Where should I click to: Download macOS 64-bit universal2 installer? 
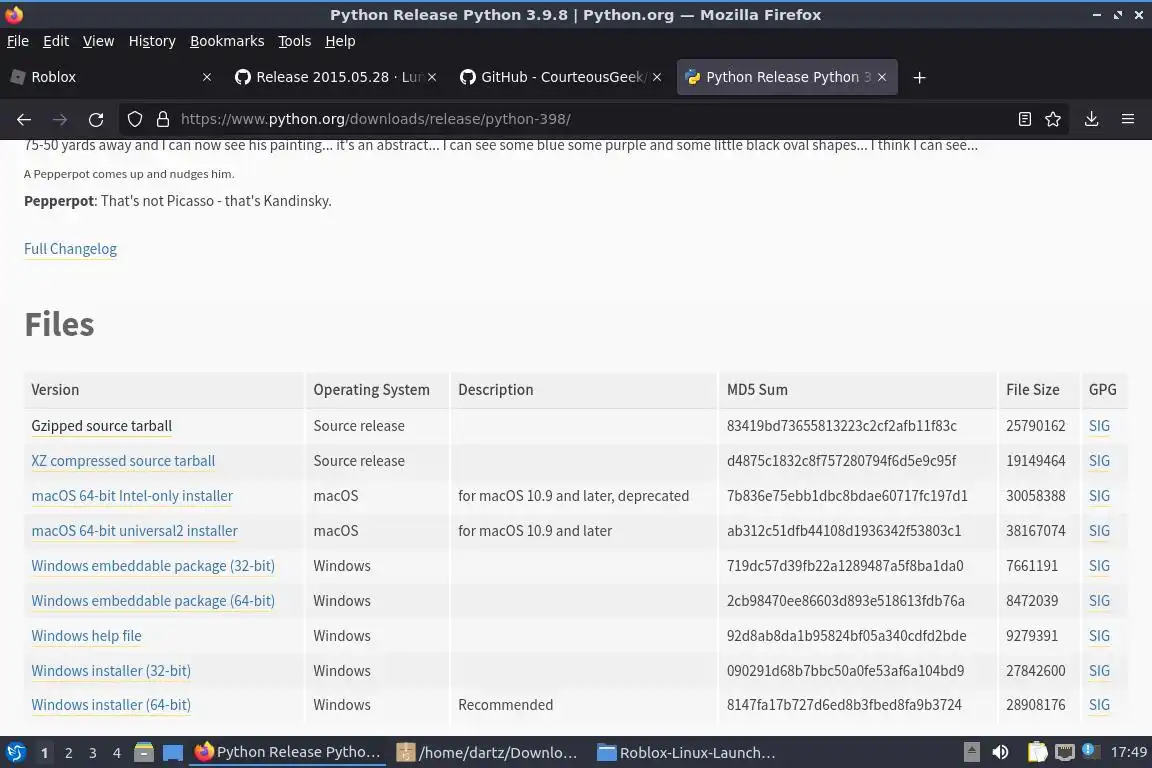134,531
